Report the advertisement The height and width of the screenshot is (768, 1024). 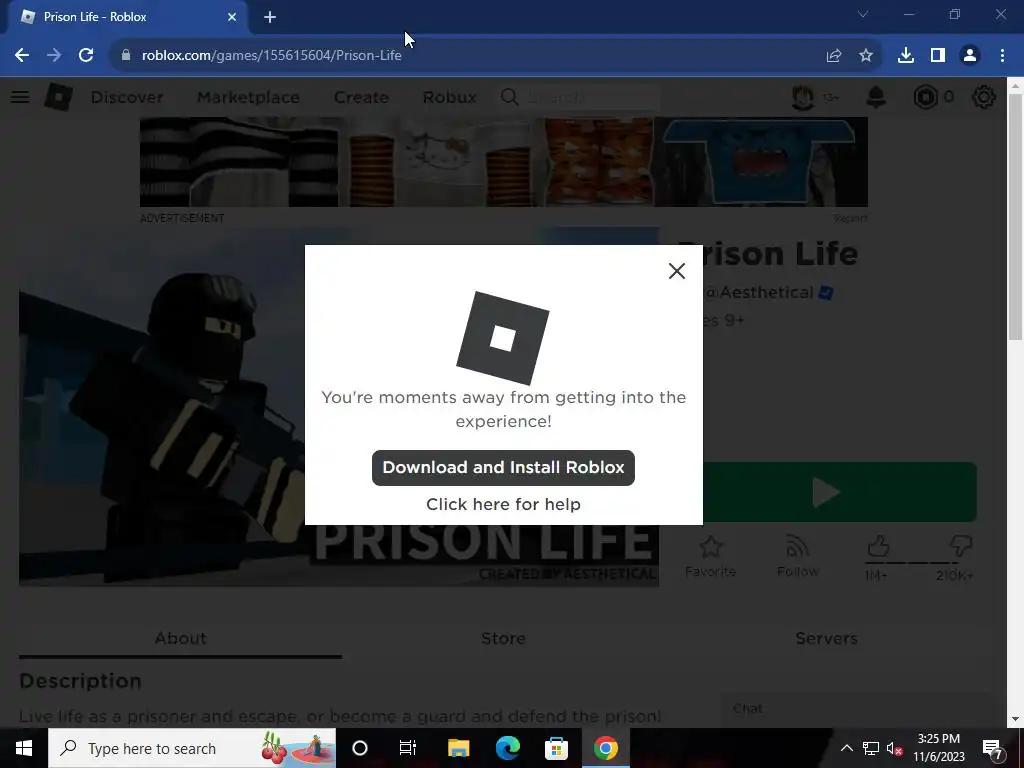click(850, 218)
